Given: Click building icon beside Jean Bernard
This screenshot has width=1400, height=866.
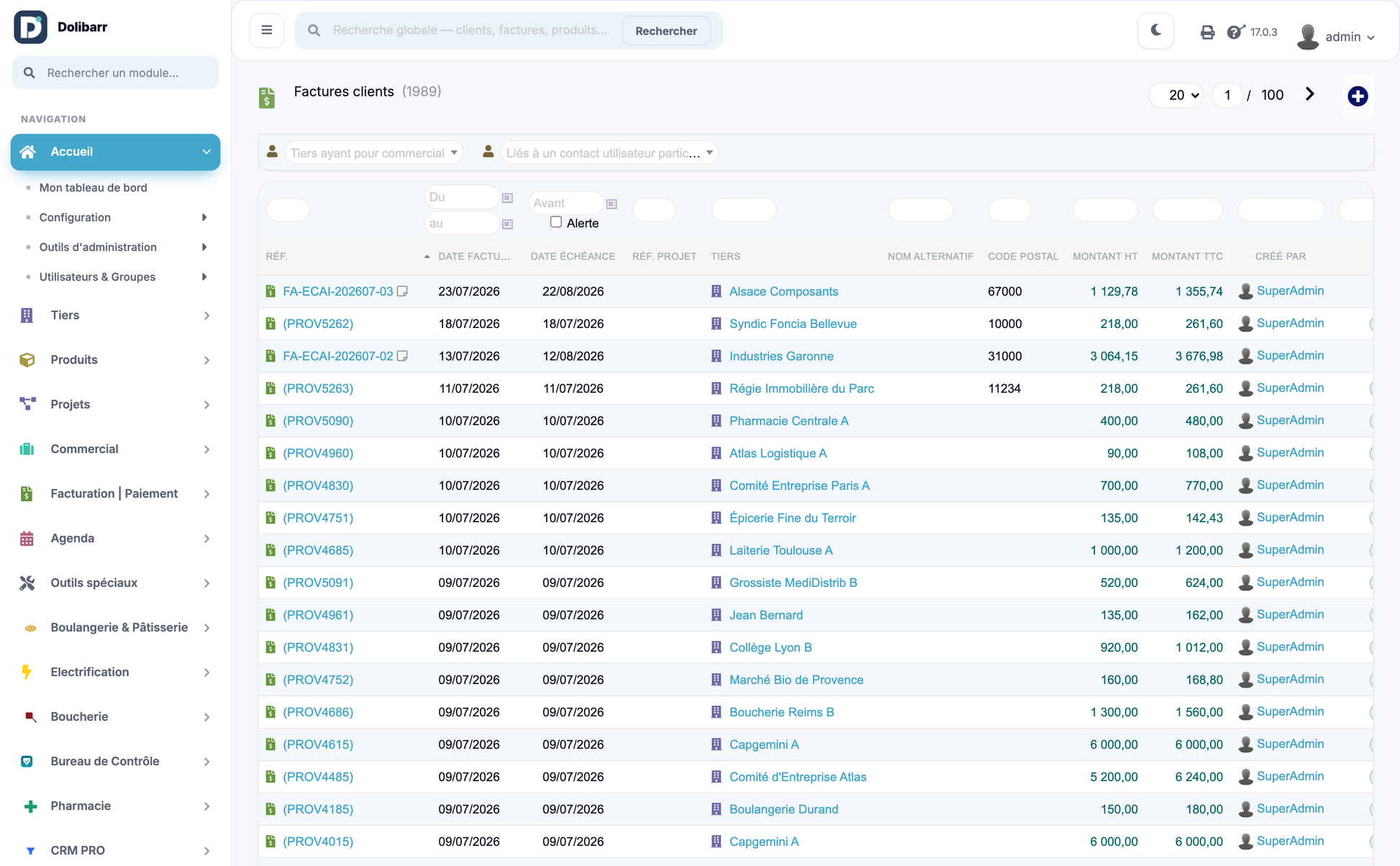Looking at the screenshot, I should [716, 615].
